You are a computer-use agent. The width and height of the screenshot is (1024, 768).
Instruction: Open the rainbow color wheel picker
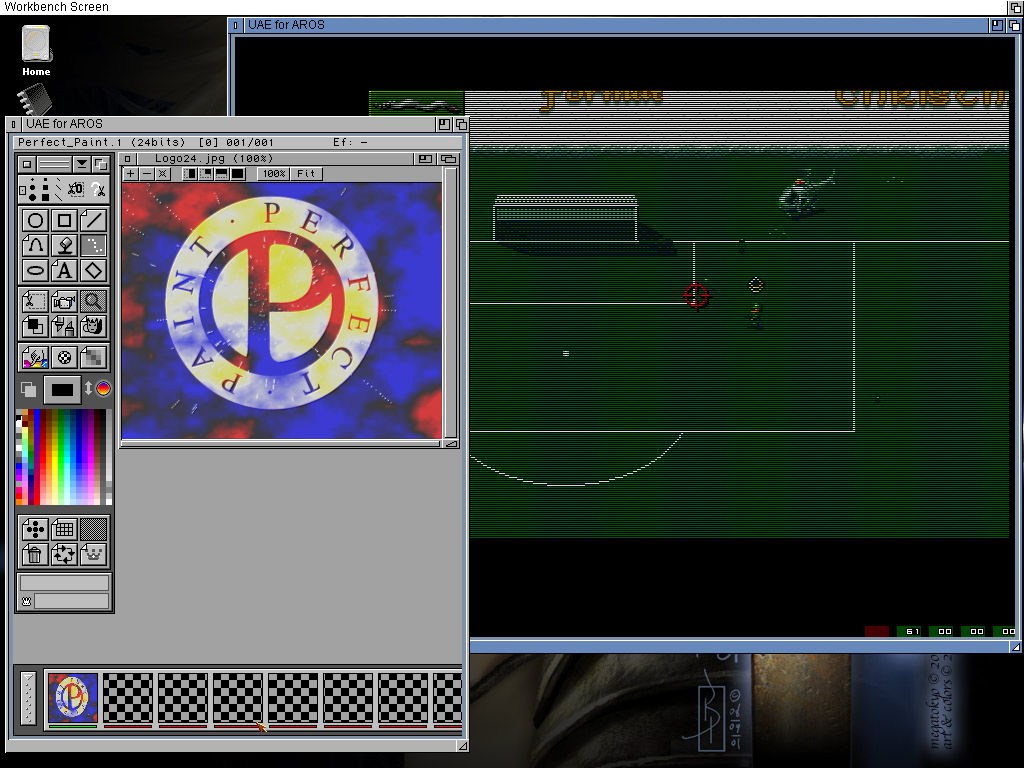[103, 389]
